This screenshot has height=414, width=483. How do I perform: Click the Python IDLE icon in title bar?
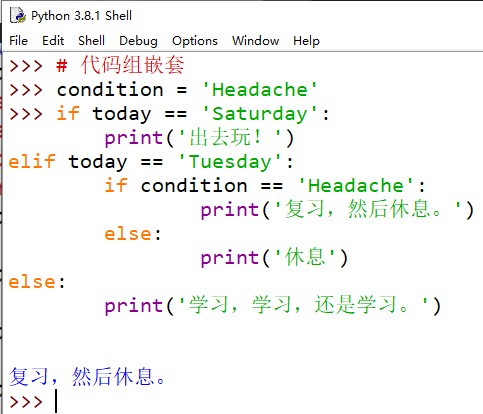coord(18,15)
